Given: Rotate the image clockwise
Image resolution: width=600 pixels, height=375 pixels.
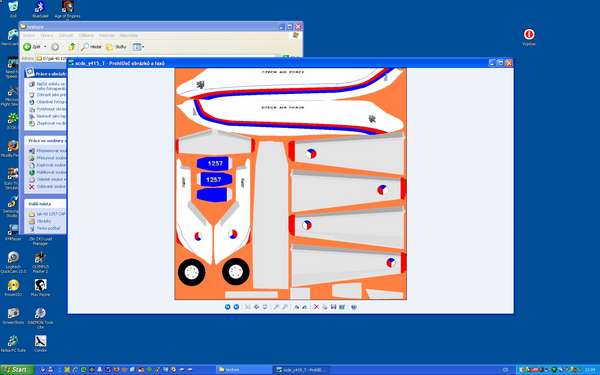Looking at the screenshot, I should pyautogui.click(x=297, y=307).
